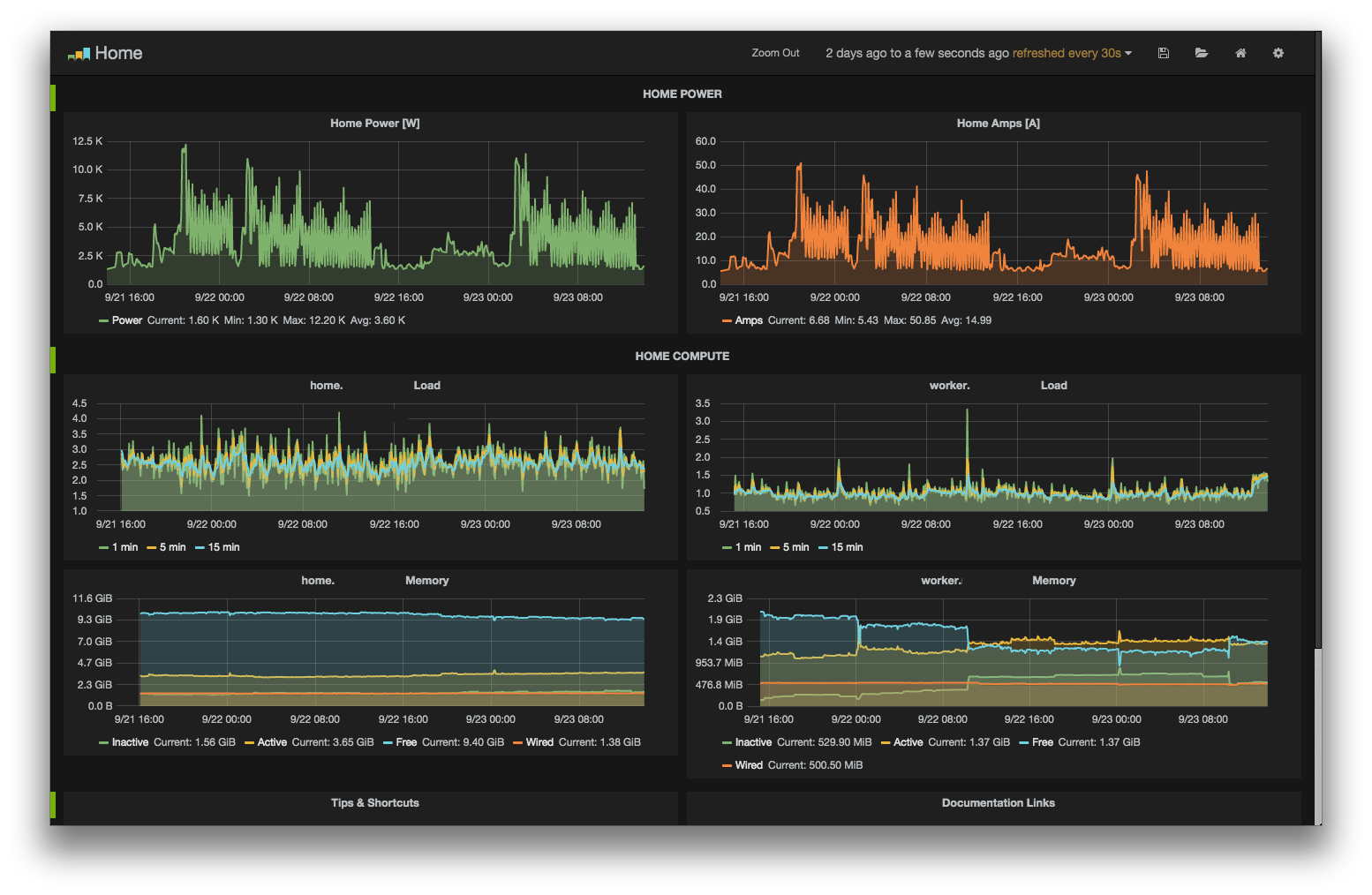Open the Grafana logo dashboard menu
1372x895 pixels.
[x=79, y=54]
